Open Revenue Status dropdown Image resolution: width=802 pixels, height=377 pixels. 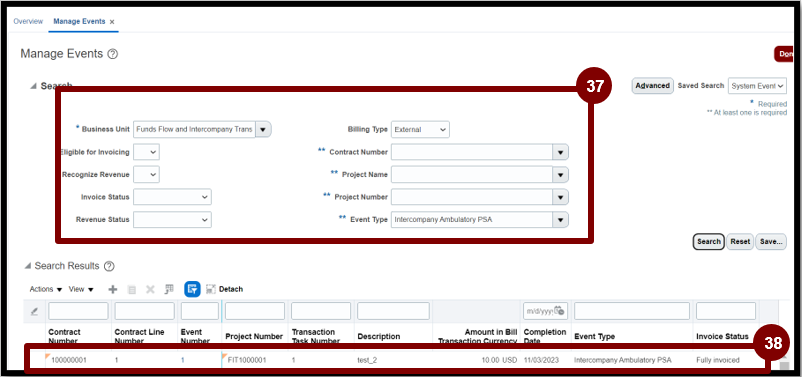pyautogui.click(x=172, y=219)
